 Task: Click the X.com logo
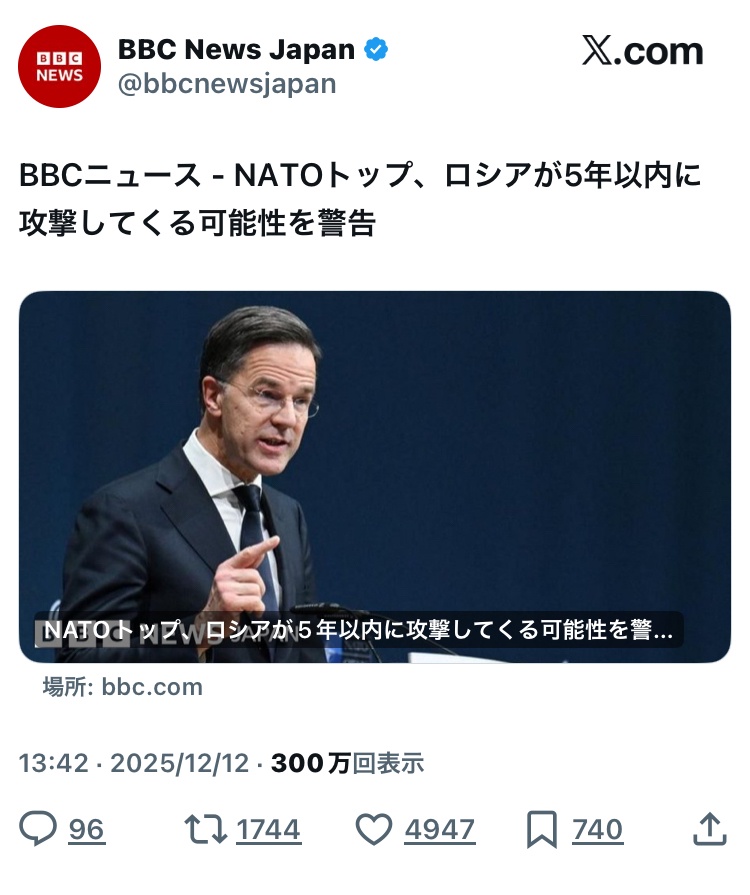(x=642, y=52)
